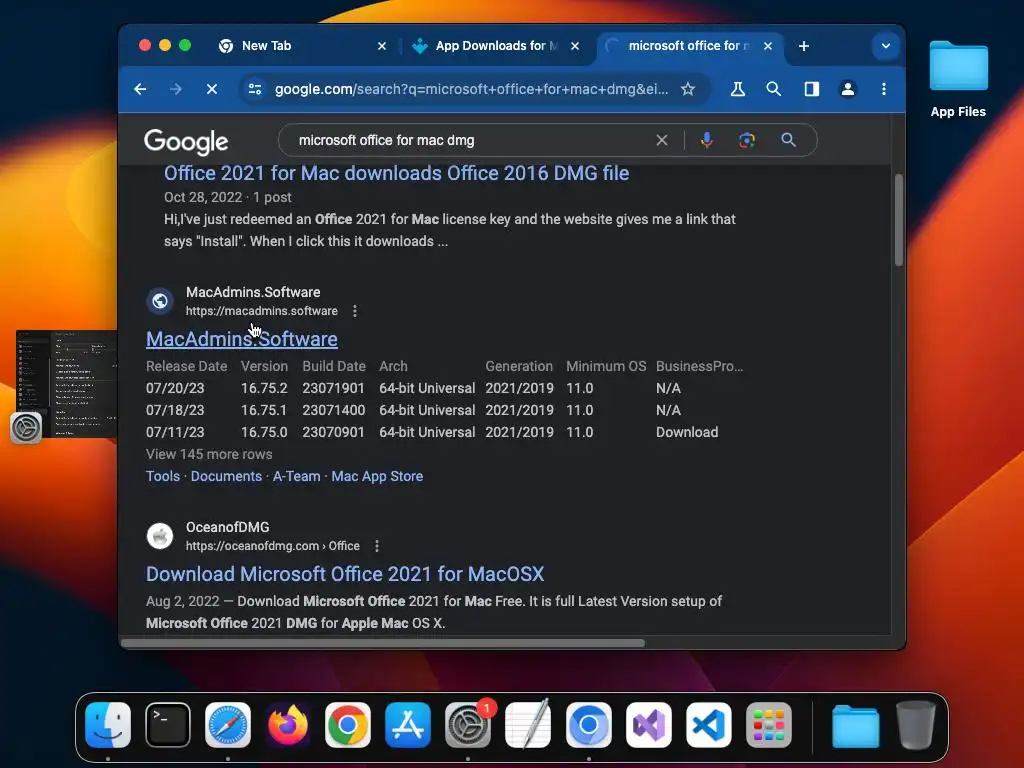Open the Tools sitelink
Screen dimensions: 1024x768
[163, 476]
